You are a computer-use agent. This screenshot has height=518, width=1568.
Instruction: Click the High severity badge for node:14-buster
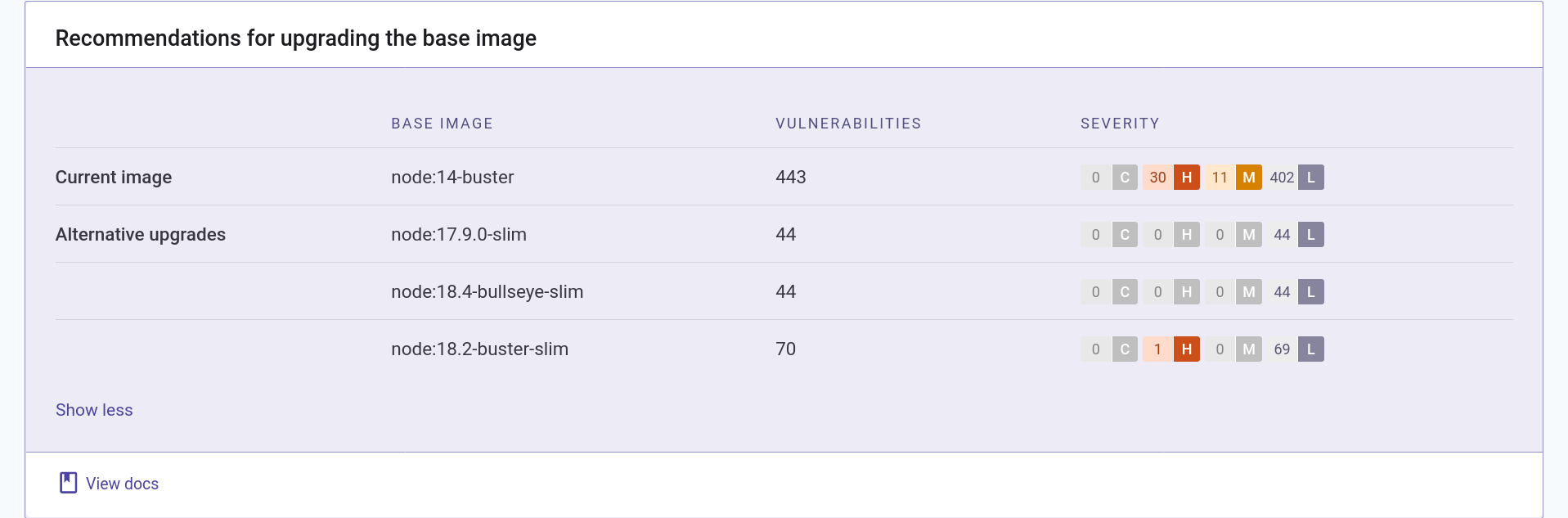tap(1186, 178)
